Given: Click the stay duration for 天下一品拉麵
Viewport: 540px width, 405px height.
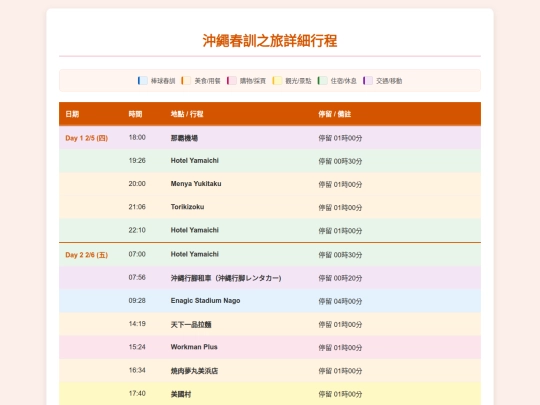Looking at the screenshot, I should tap(340, 324).
